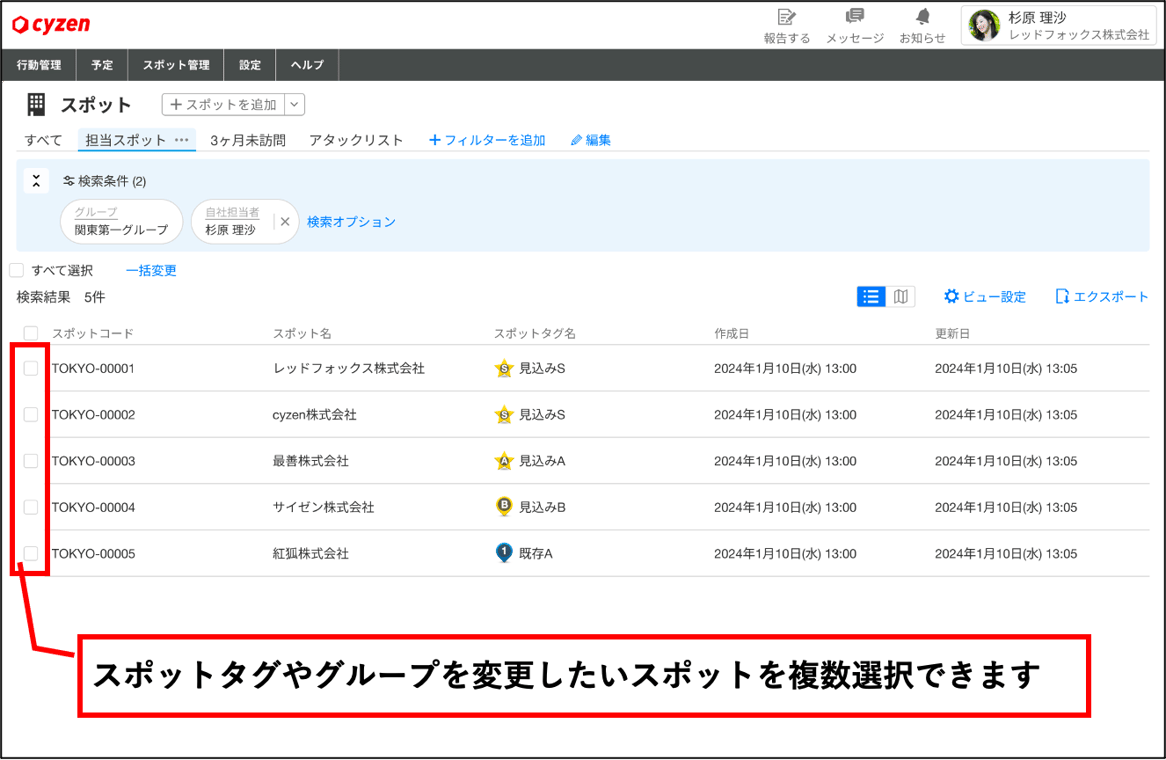
Task: Select the checkbox for TOKYO-00001
Action: point(31,368)
